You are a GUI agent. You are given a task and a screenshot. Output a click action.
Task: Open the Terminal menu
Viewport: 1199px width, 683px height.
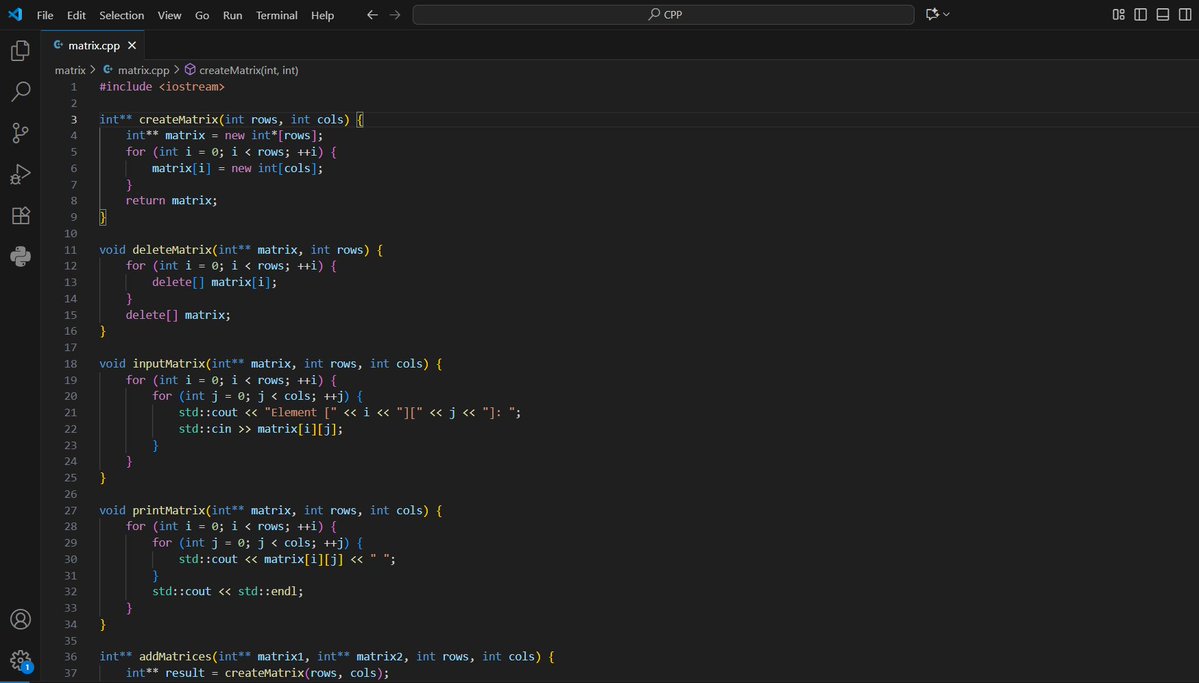click(x=277, y=15)
